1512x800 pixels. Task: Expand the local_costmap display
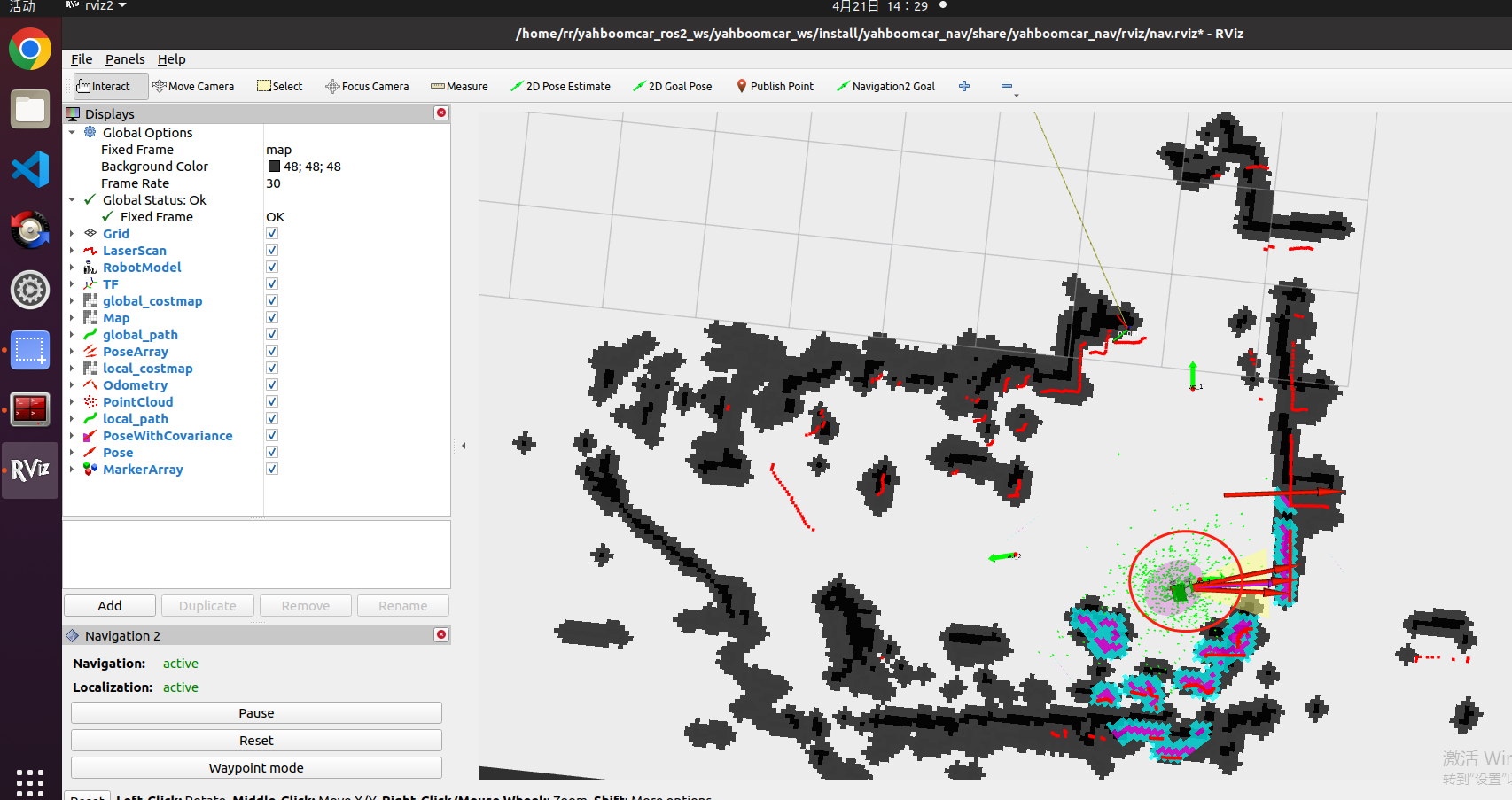[x=72, y=368]
